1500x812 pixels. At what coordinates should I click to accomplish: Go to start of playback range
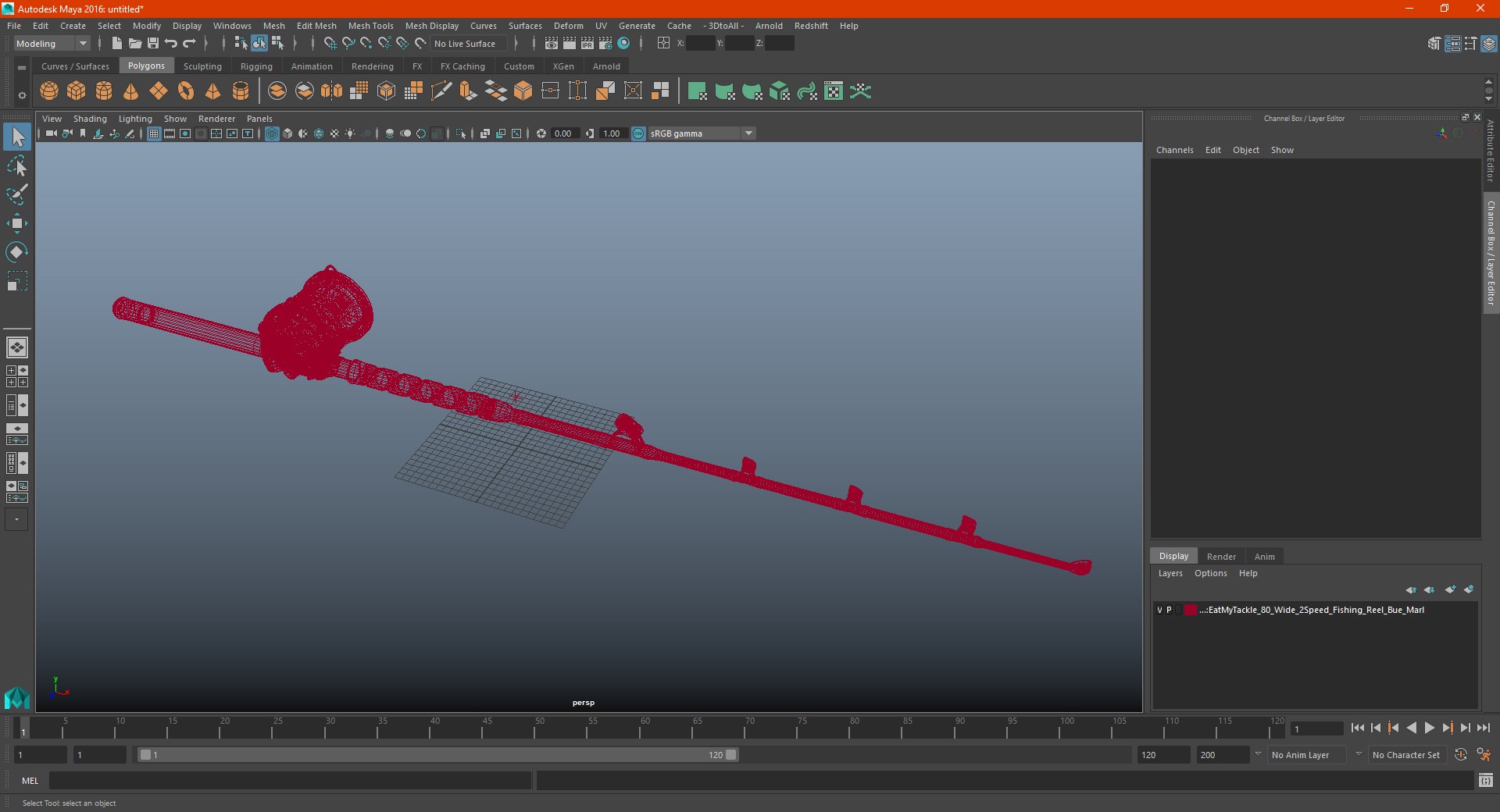(1357, 728)
